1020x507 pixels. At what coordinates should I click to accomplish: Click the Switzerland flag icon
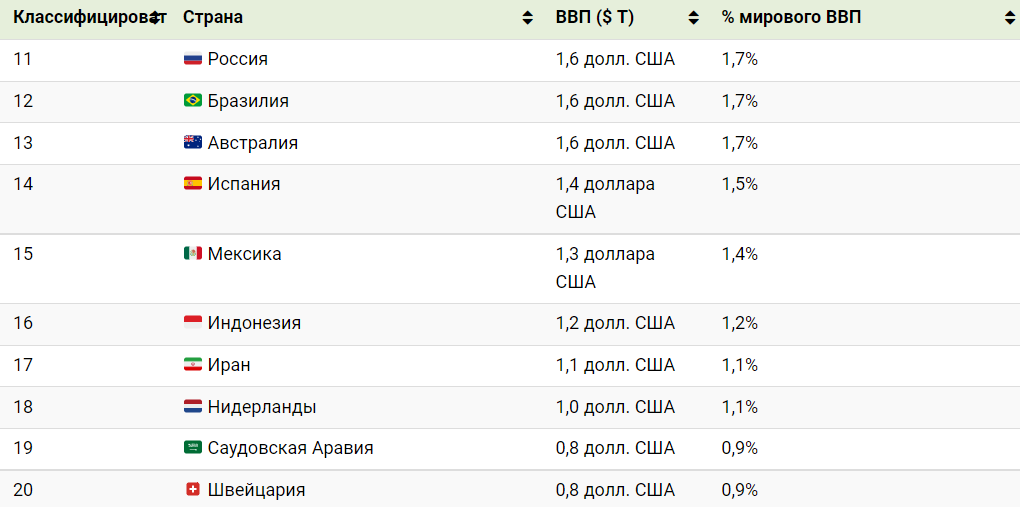(x=193, y=490)
